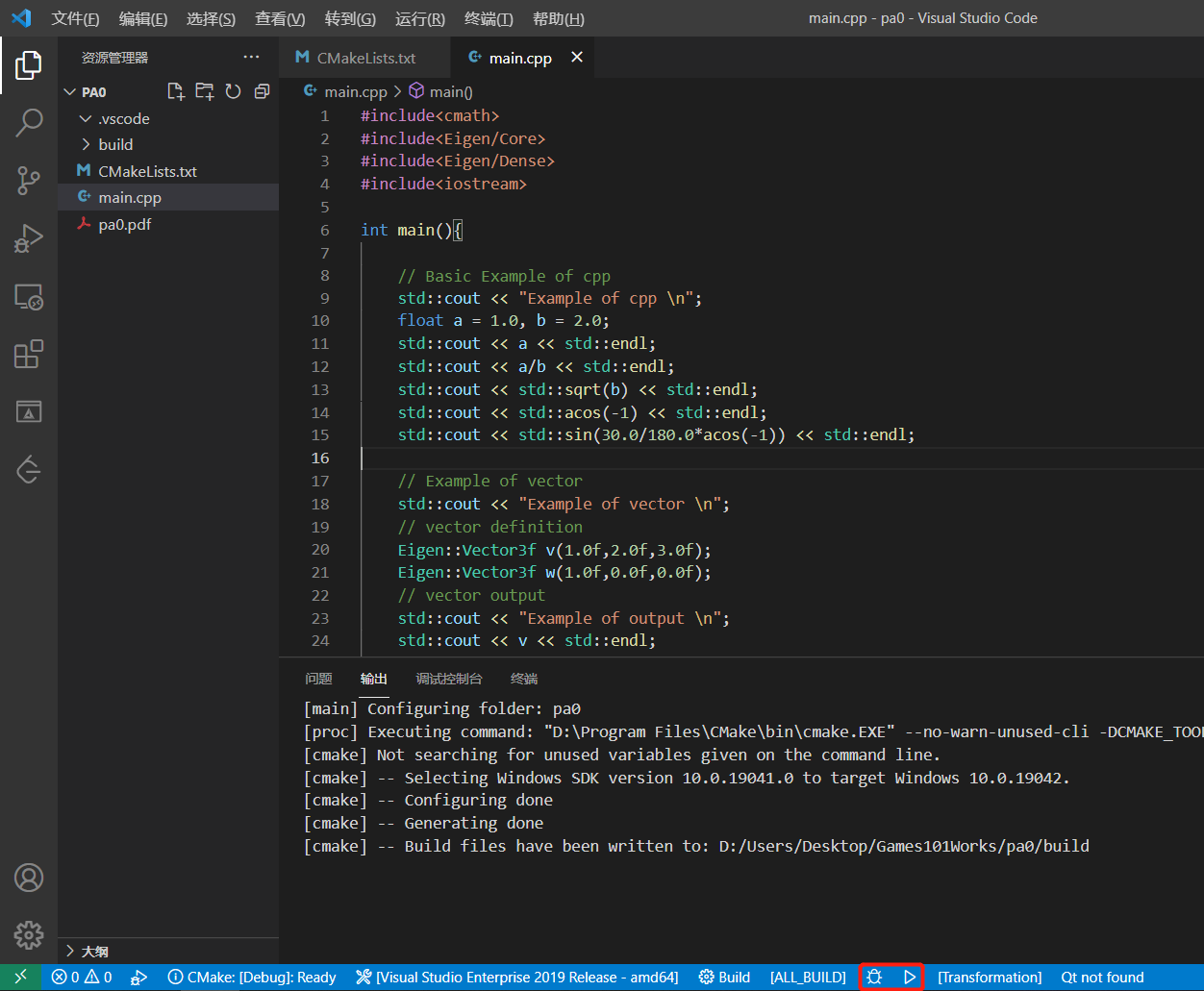Open the Extensions view
This screenshot has height=991, width=1204.
point(29,354)
